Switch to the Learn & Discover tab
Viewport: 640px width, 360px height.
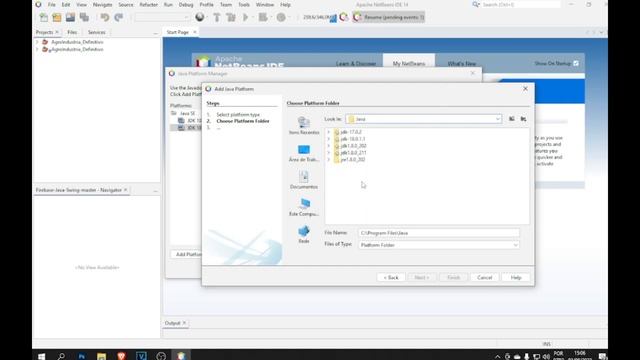pyautogui.click(x=356, y=64)
